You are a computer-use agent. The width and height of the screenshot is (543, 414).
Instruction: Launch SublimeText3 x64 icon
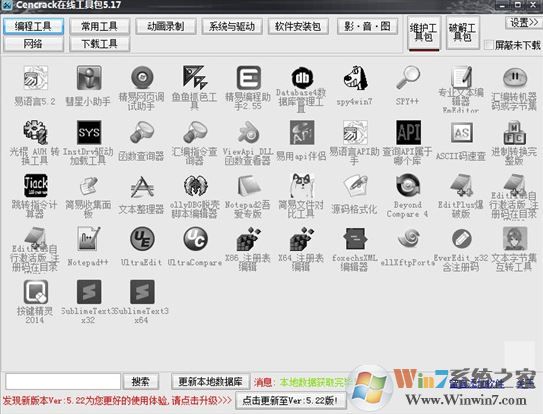coord(142,292)
